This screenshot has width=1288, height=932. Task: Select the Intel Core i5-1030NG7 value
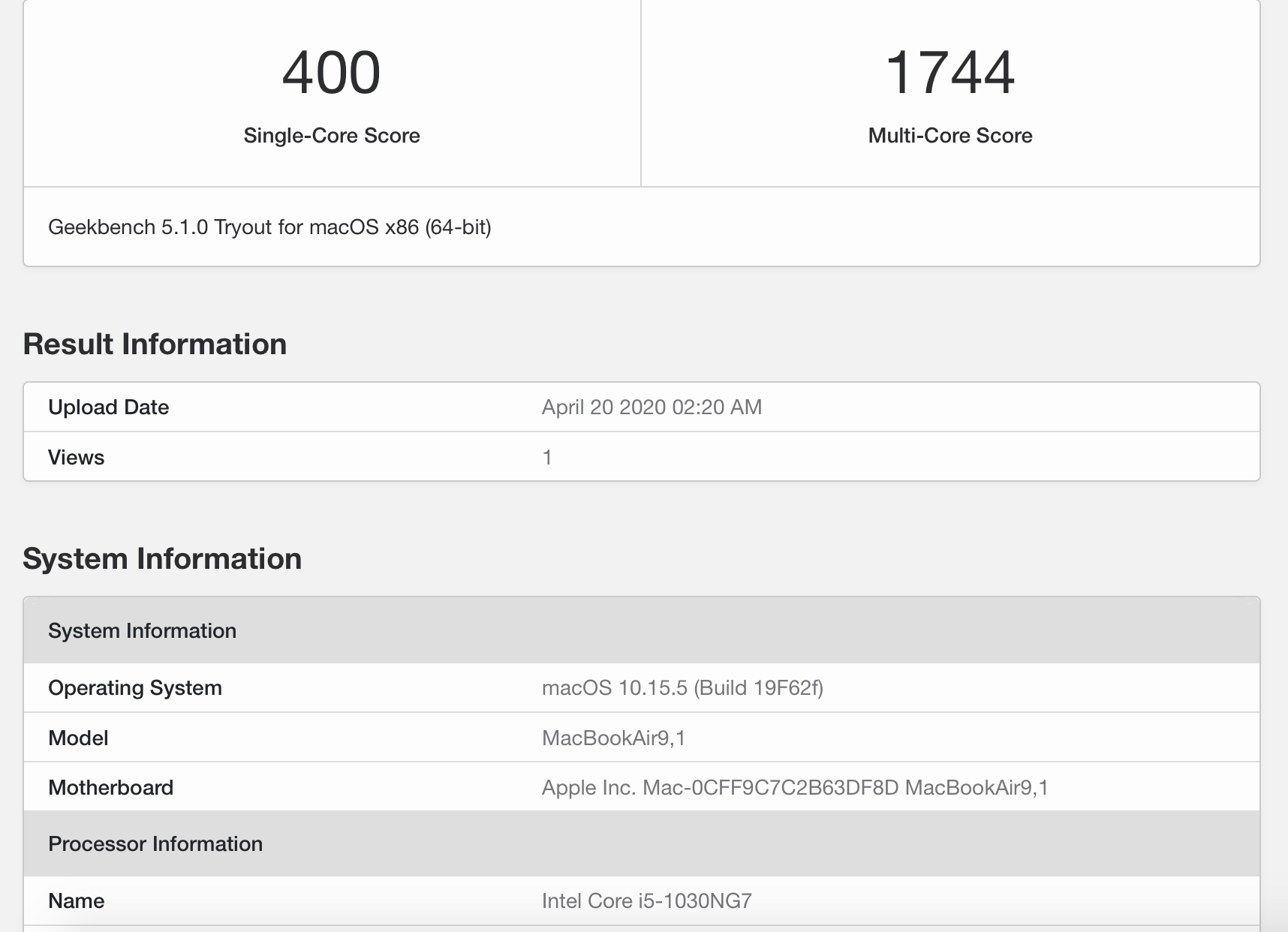[x=647, y=901]
